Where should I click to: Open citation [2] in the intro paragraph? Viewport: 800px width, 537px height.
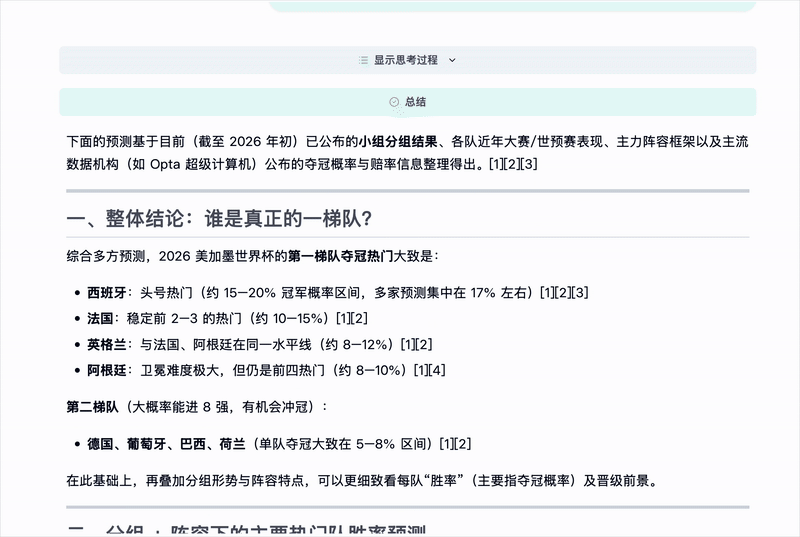click(x=513, y=164)
